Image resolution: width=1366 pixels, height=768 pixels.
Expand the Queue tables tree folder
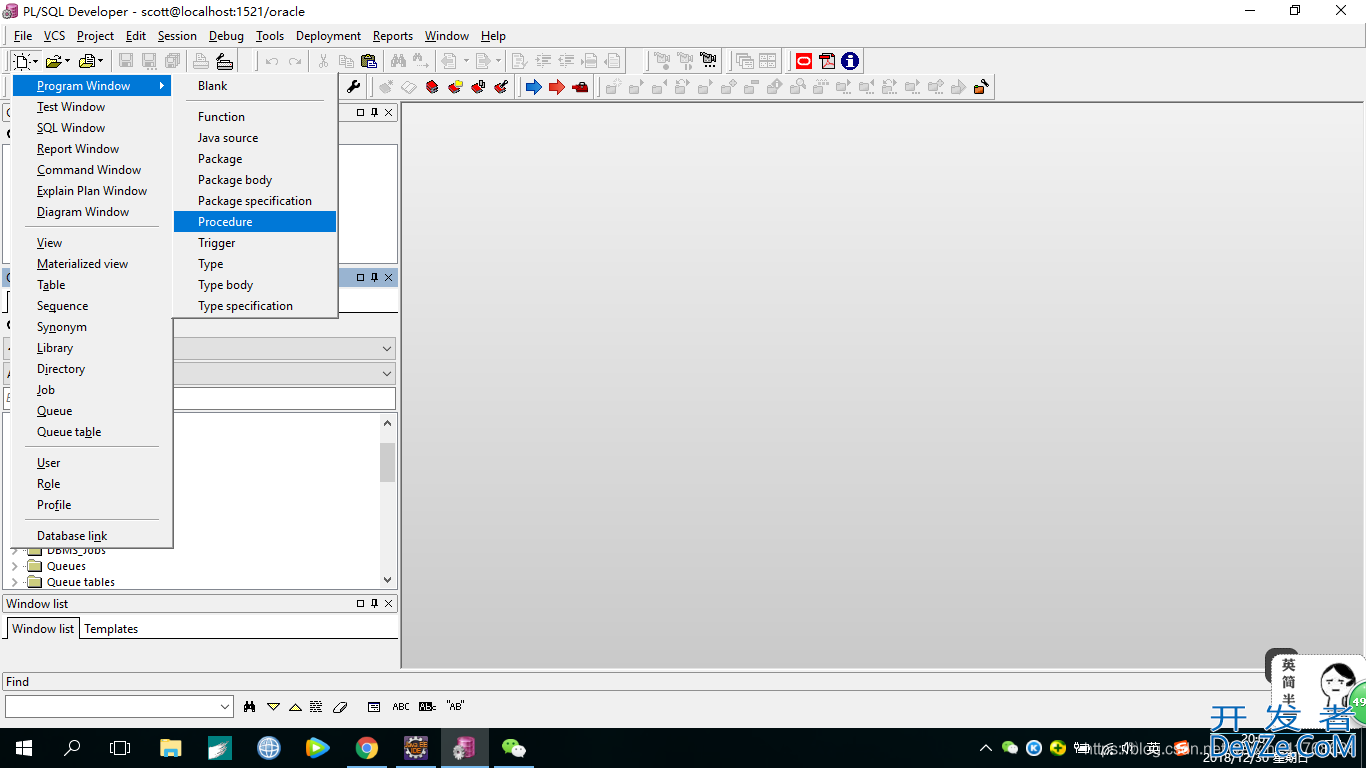(14, 582)
